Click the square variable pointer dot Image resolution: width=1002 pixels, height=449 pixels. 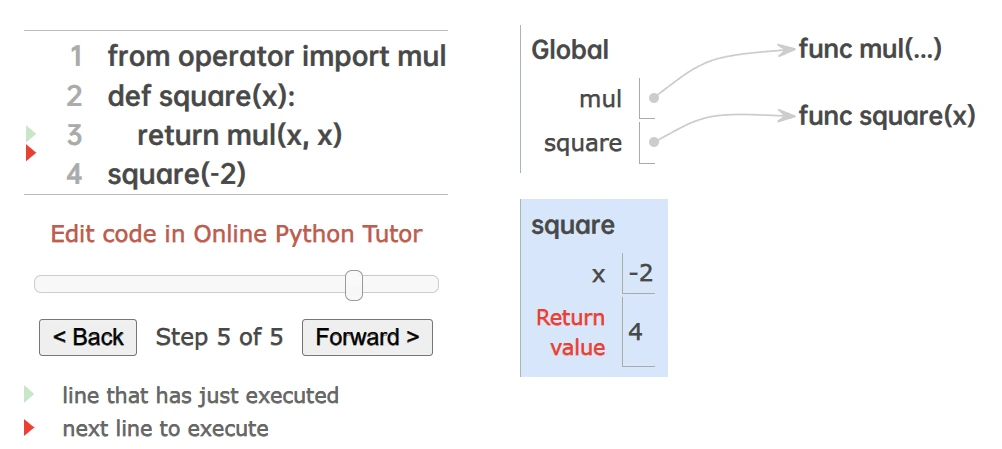tap(653, 143)
